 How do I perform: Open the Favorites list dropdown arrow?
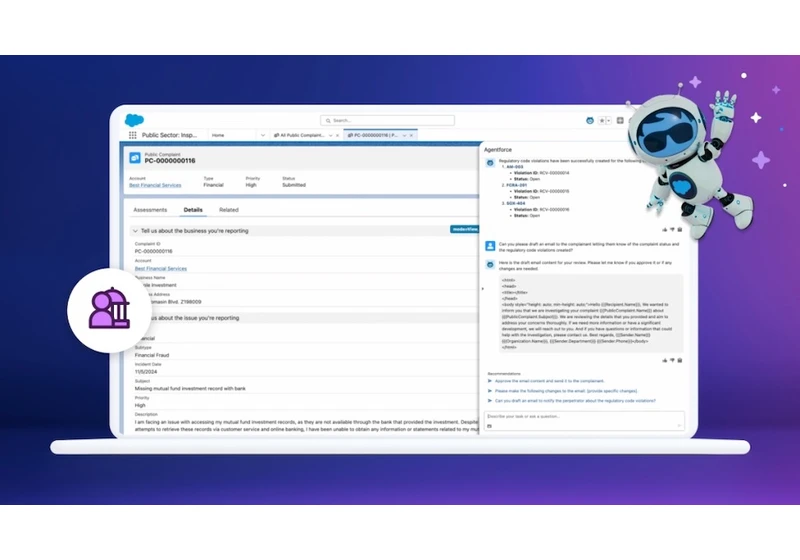[x=608, y=120]
